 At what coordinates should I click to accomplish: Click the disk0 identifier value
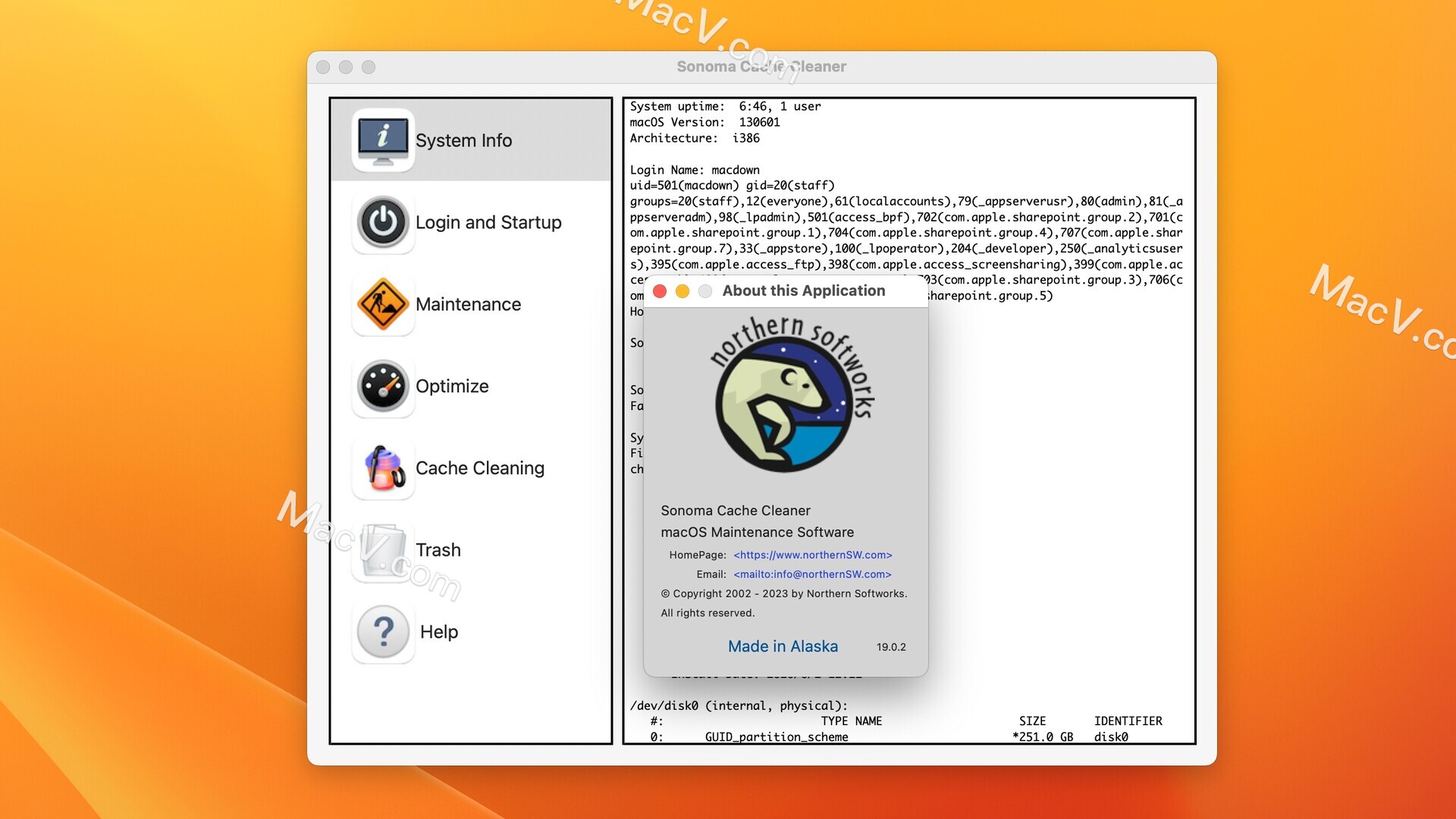[x=1111, y=737]
